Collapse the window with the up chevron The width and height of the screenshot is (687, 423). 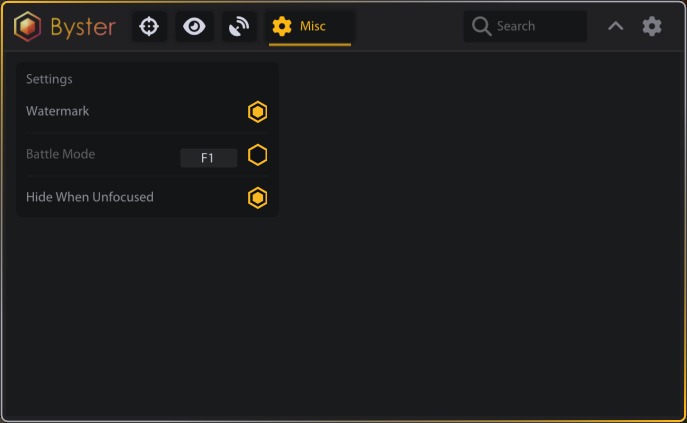616,26
